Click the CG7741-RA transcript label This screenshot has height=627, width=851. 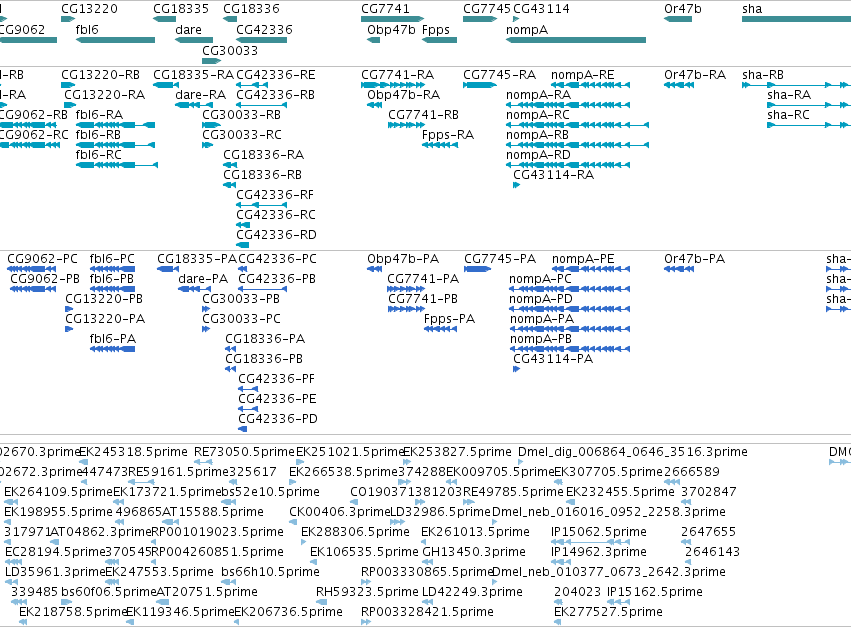tap(397, 74)
